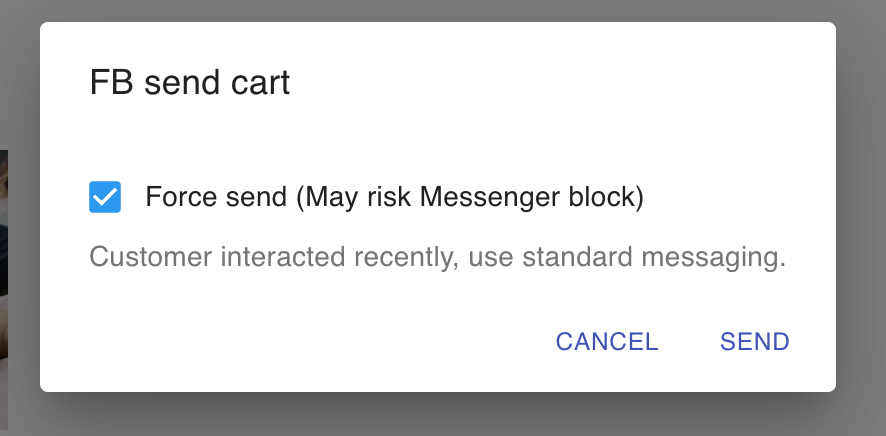
Task: Confirm sending the FB cart
Action: (754, 342)
